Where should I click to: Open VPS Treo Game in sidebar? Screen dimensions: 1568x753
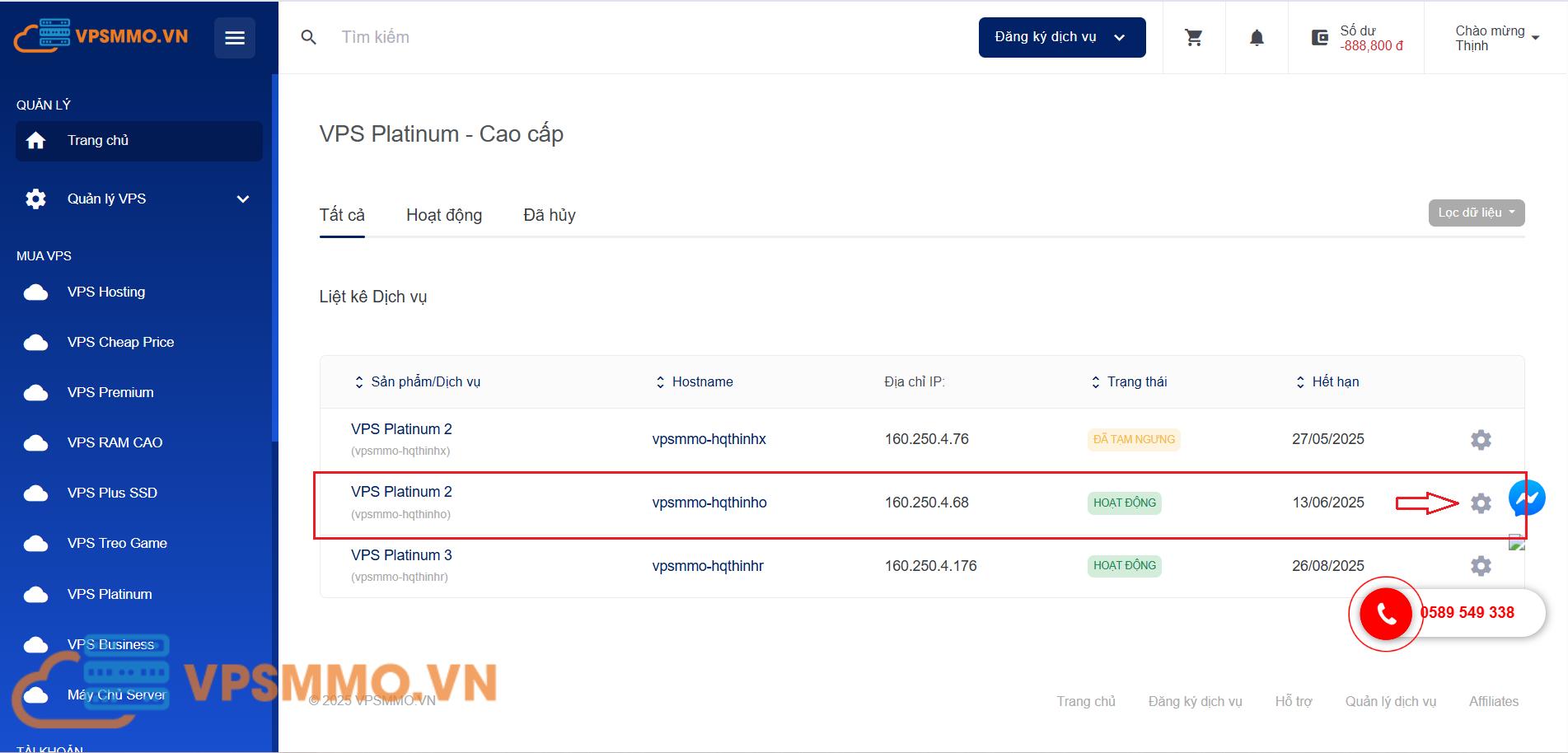tap(117, 543)
